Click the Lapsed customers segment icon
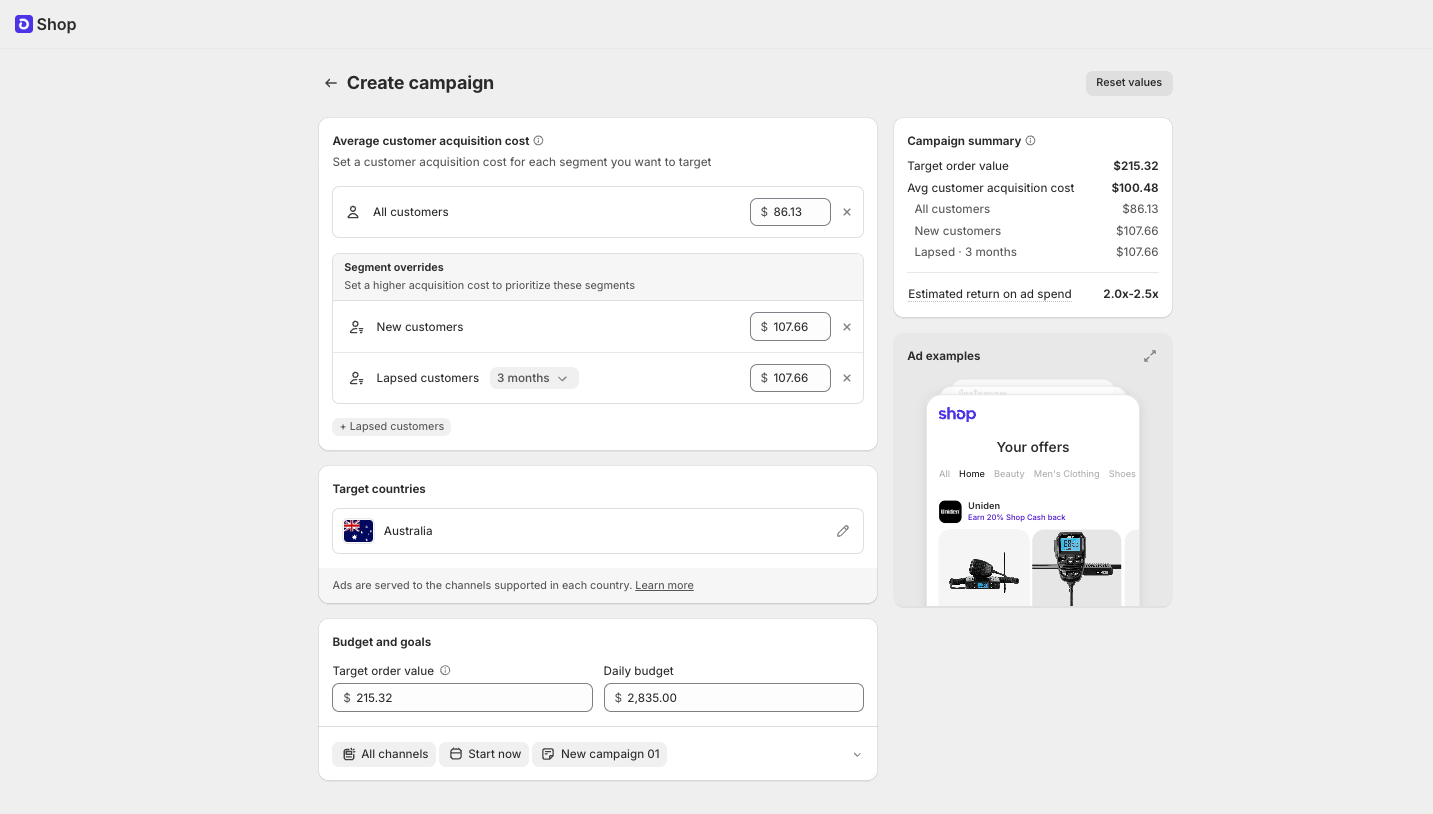The image size is (1433, 814). (356, 378)
